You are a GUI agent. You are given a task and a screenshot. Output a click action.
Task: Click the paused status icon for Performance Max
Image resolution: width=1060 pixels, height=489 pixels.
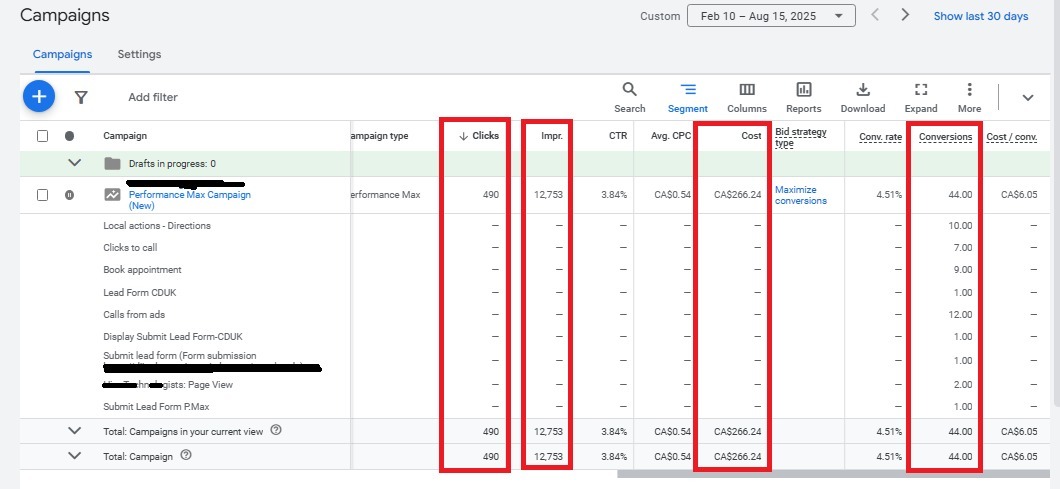(x=69, y=195)
